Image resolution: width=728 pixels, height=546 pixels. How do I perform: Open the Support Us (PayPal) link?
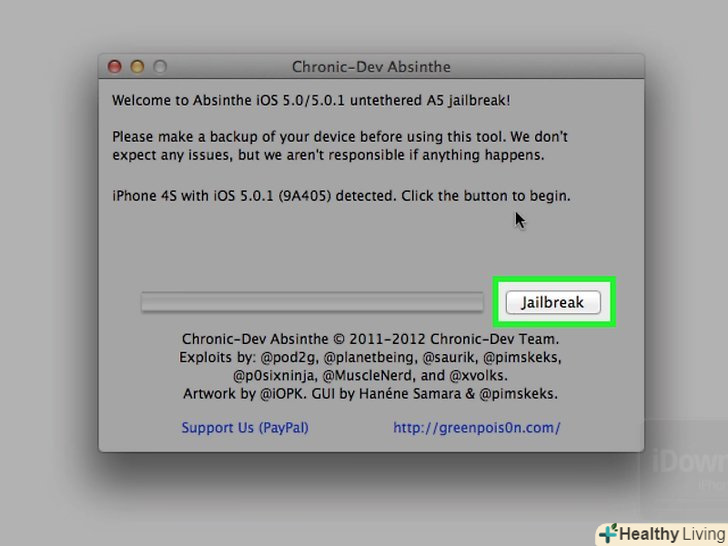point(245,428)
